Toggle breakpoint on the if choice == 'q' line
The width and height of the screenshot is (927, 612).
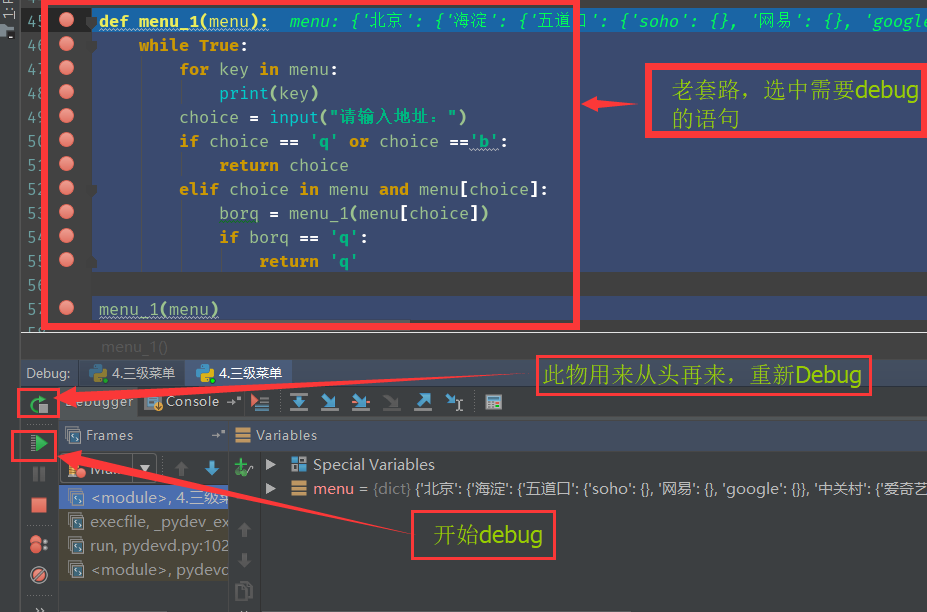[66, 140]
